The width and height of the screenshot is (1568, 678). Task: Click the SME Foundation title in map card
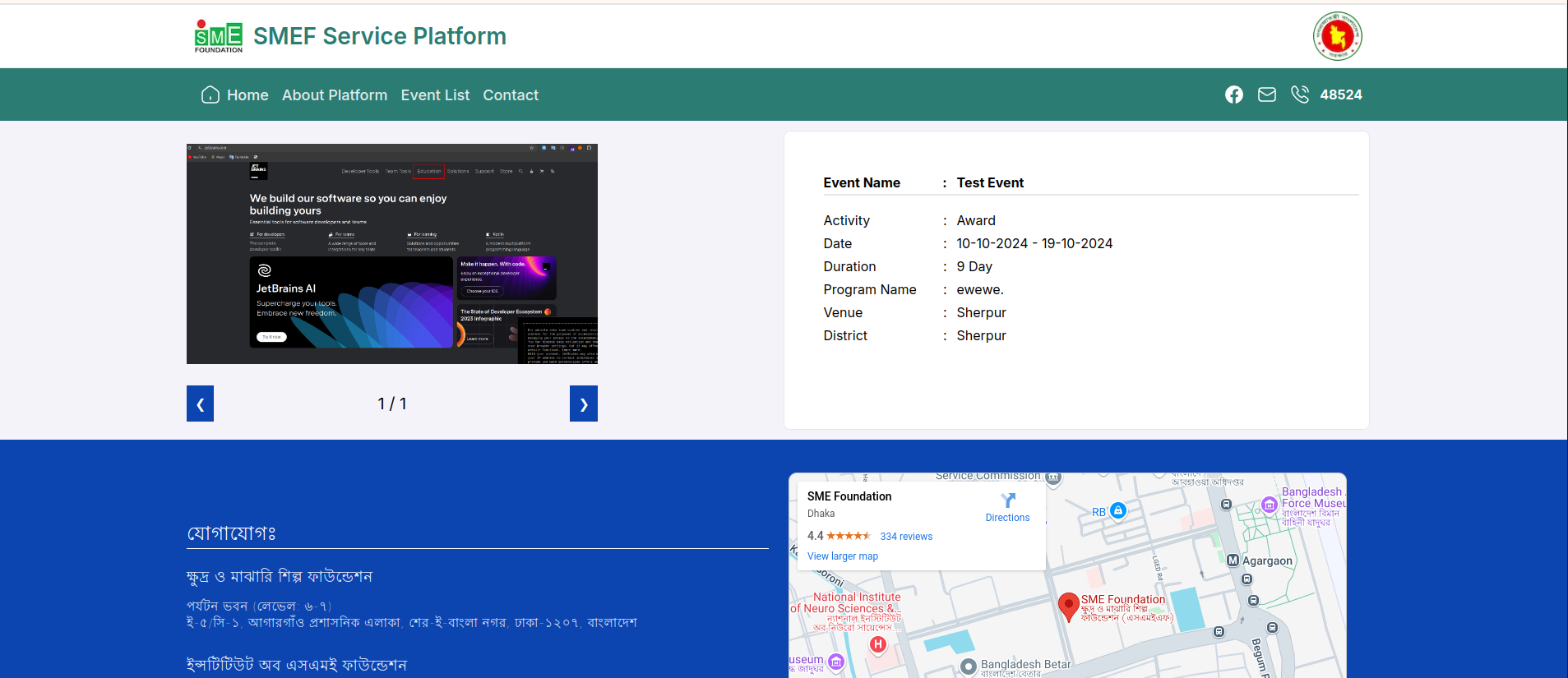pyautogui.click(x=849, y=496)
